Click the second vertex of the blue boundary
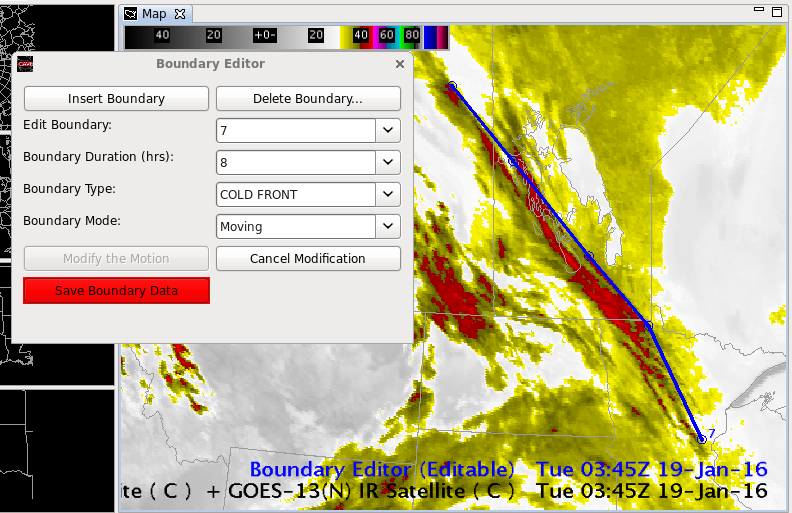The height and width of the screenshot is (513, 792). (x=513, y=161)
